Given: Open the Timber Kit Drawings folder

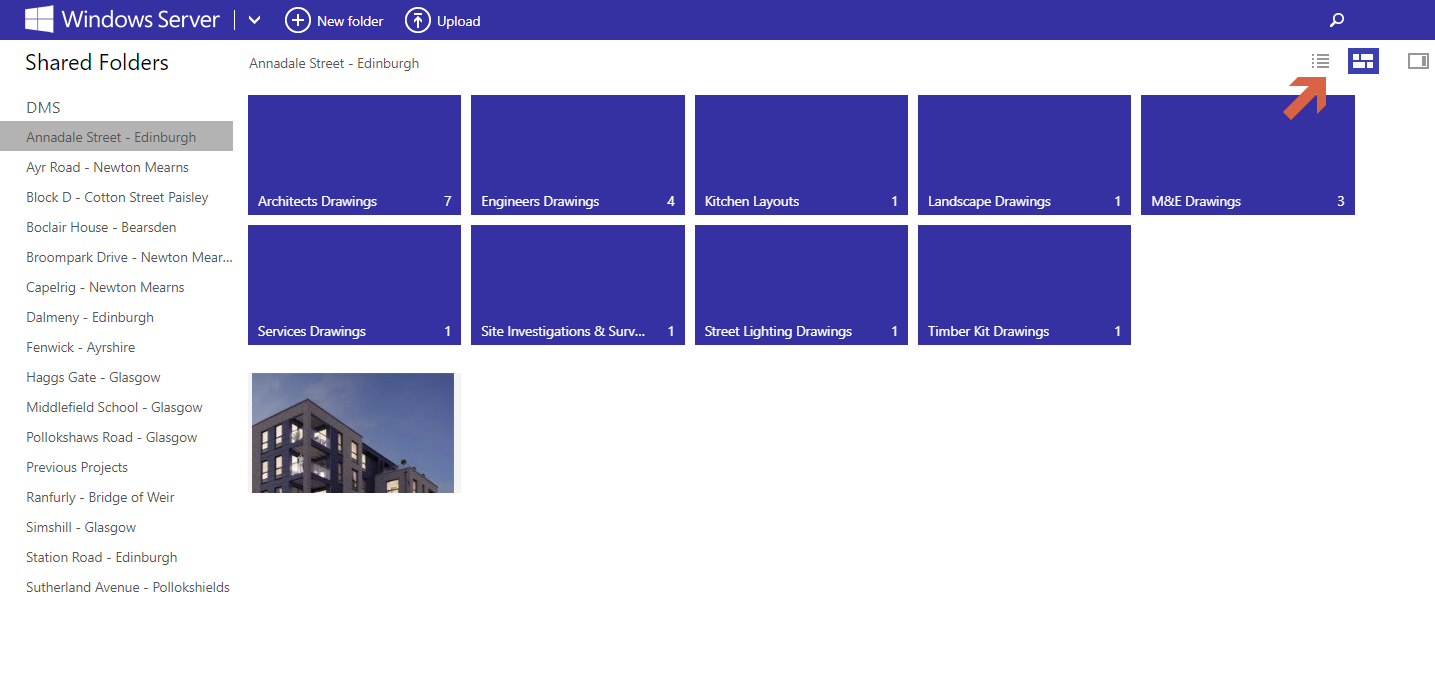Looking at the screenshot, I should click(x=1024, y=285).
